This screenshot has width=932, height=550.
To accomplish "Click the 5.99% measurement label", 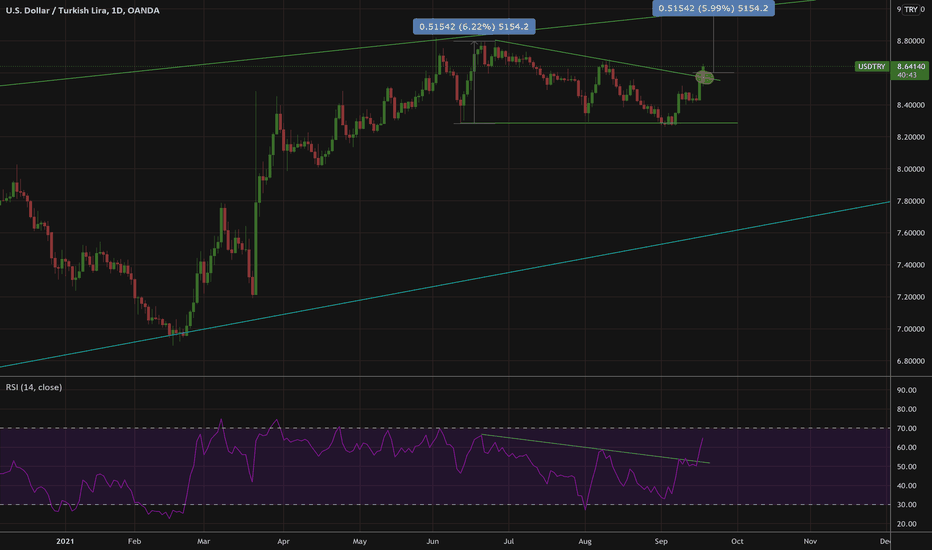I will [x=713, y=8].
